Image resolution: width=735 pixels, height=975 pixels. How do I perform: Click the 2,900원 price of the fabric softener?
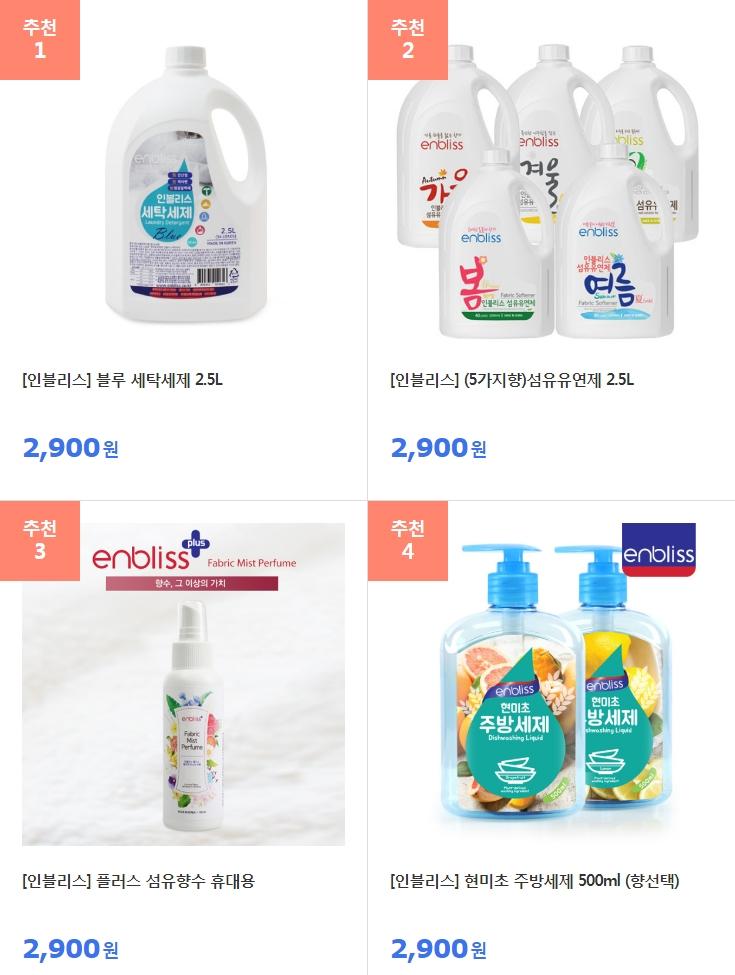[x=438, y=448]
